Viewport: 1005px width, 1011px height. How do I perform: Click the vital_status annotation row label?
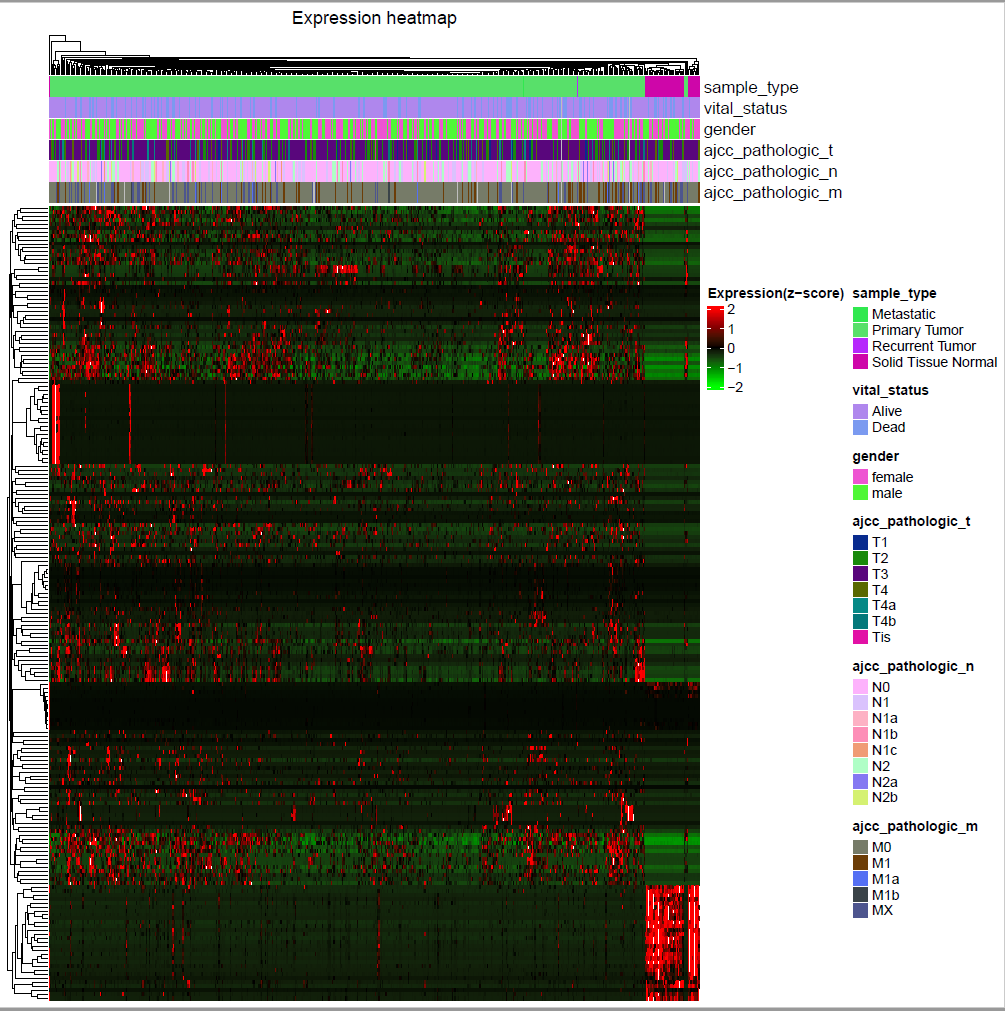pos(745,108)
